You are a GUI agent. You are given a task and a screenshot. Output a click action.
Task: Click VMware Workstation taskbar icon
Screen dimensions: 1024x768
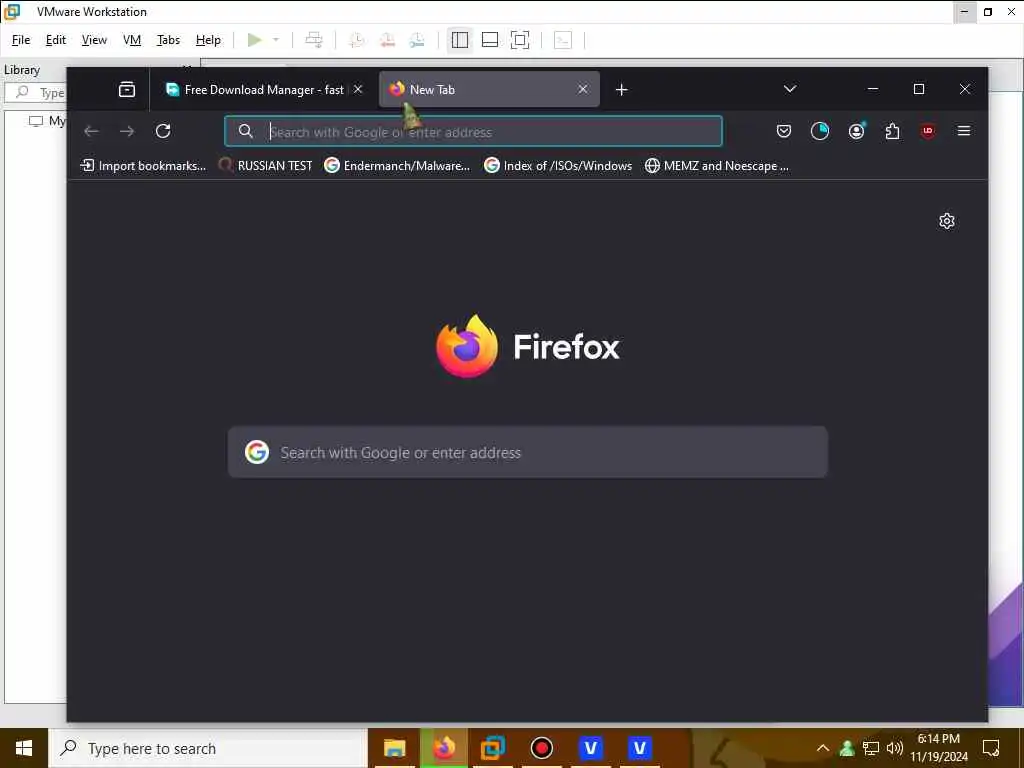pos(493,748)
